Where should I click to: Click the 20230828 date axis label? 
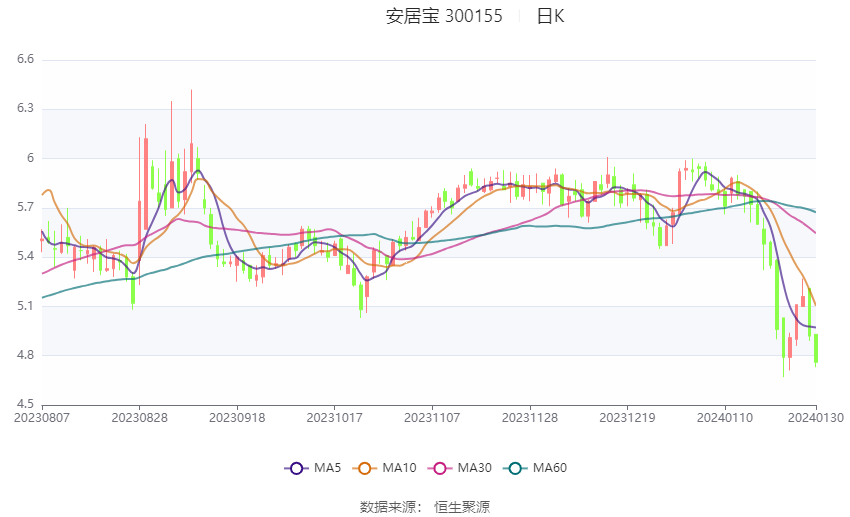139,417
